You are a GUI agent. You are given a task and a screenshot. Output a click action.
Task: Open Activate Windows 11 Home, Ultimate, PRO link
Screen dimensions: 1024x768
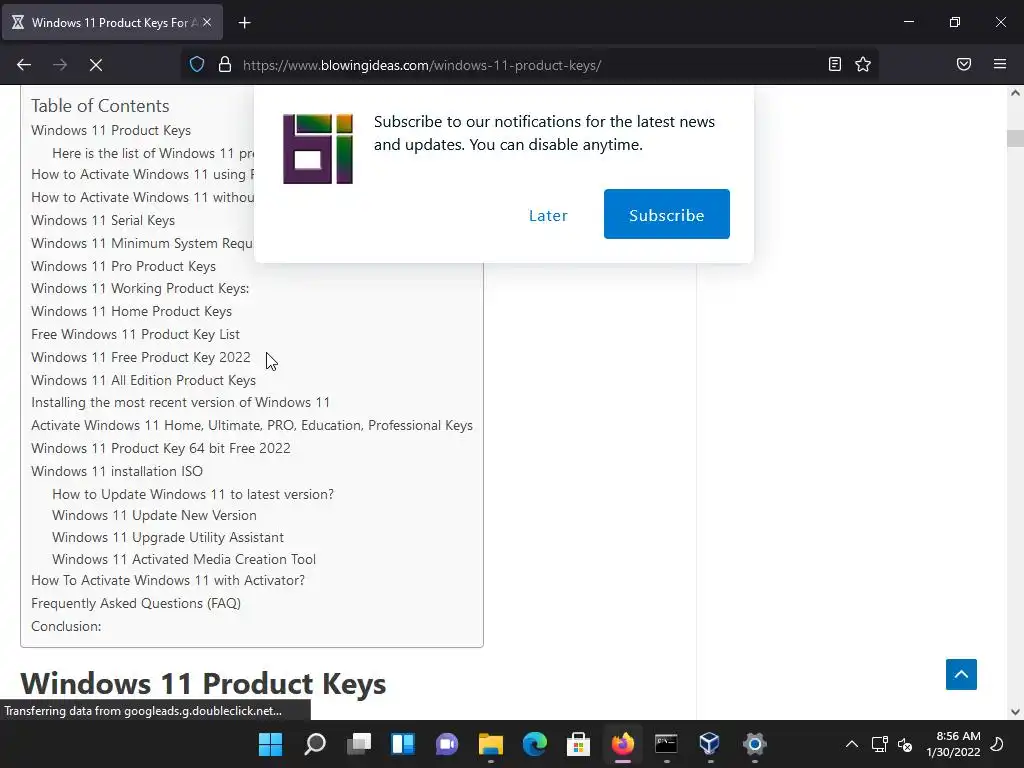(x=251, y=425)
